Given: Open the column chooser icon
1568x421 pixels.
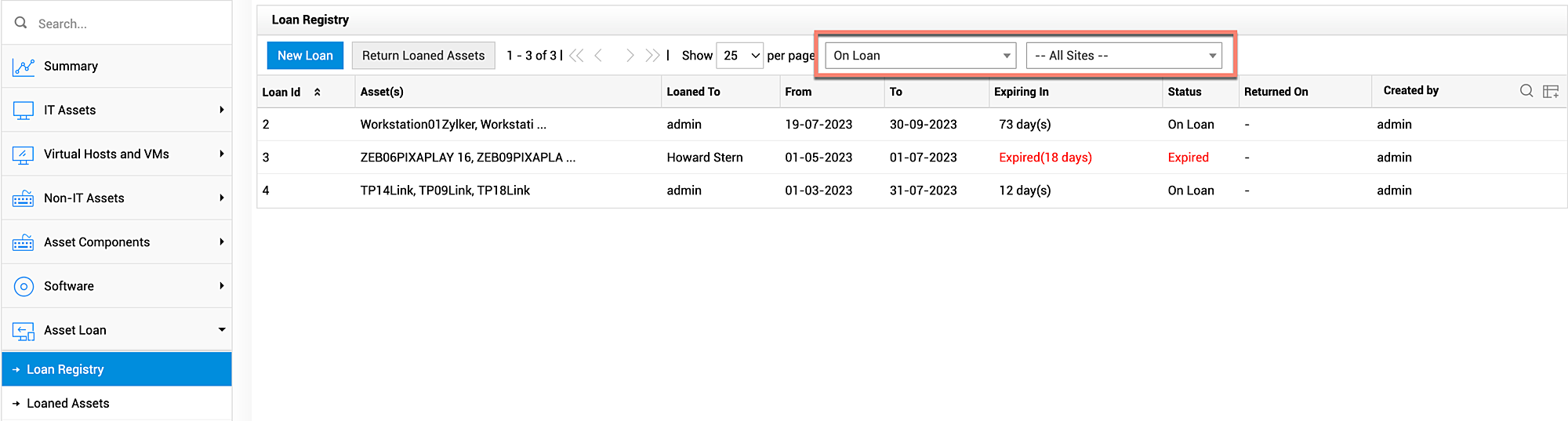Looking at the screenshot, I should tap(1550, 91).
